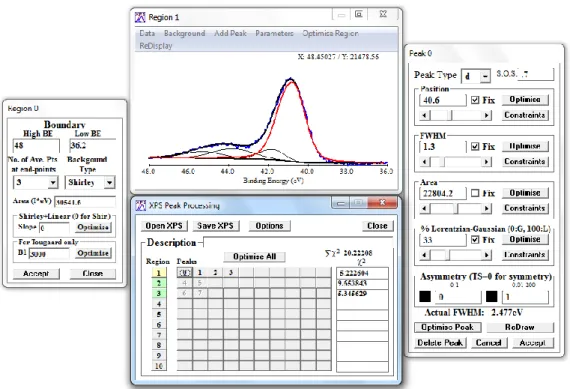
Task: Click the Region 1 window title icon
Action: pyautogui.click(x=140, y=17)
